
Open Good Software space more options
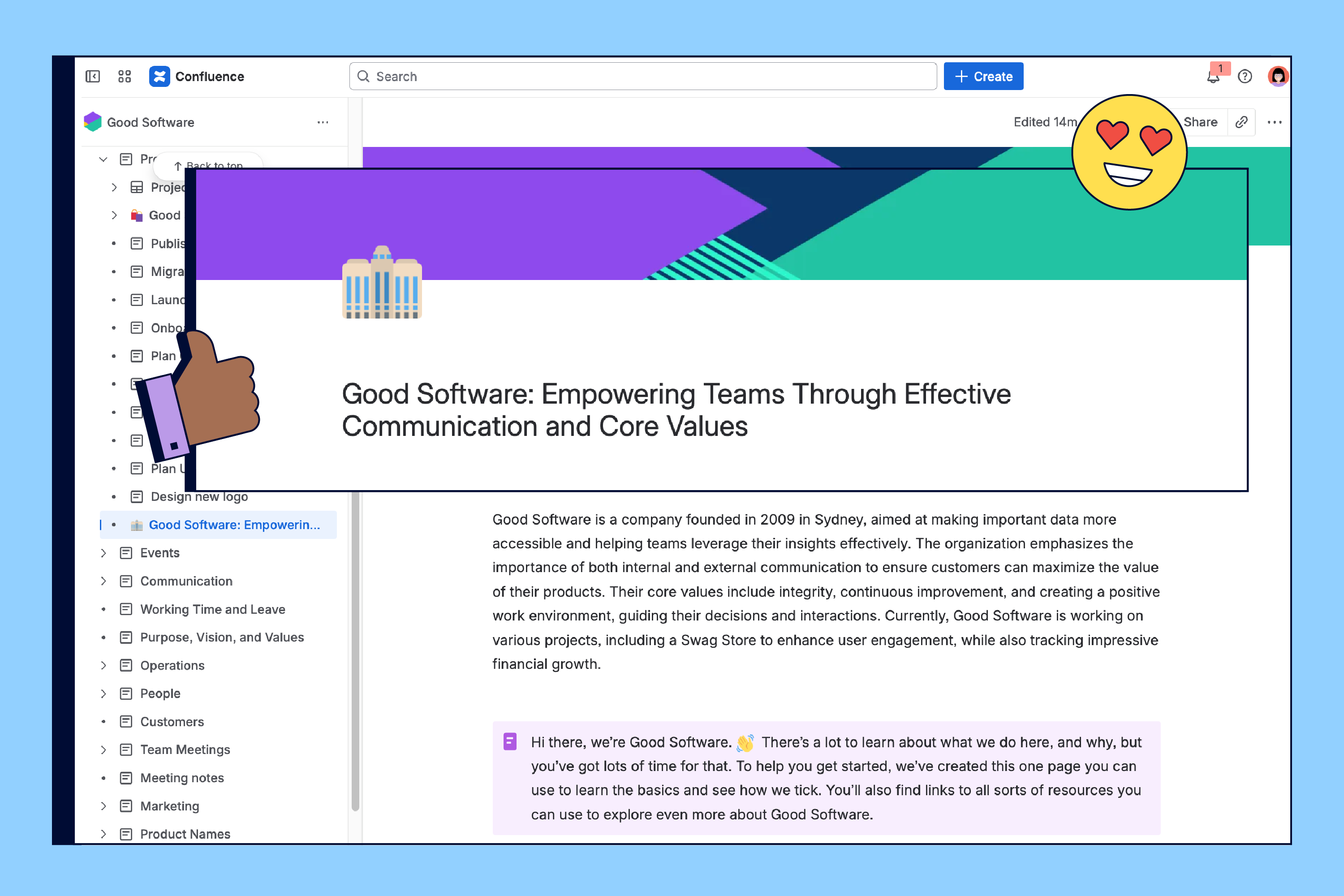(323, 122)
